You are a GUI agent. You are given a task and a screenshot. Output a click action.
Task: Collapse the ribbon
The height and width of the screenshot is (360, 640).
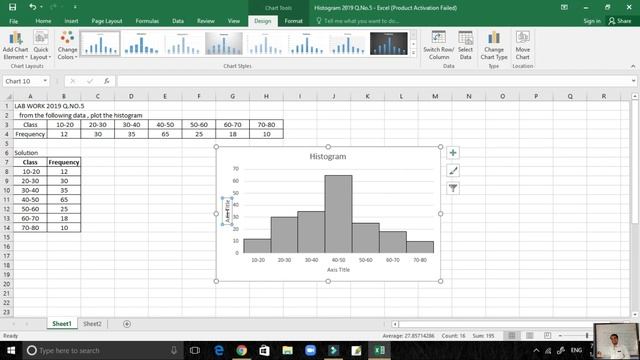pos(633,66)
